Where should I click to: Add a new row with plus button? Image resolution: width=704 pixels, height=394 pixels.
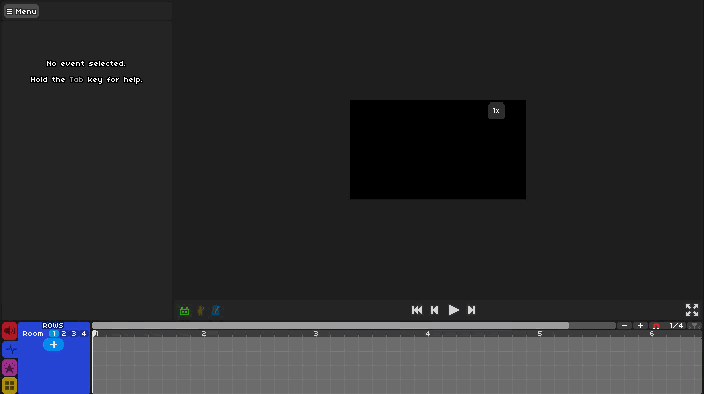point(53,345)
